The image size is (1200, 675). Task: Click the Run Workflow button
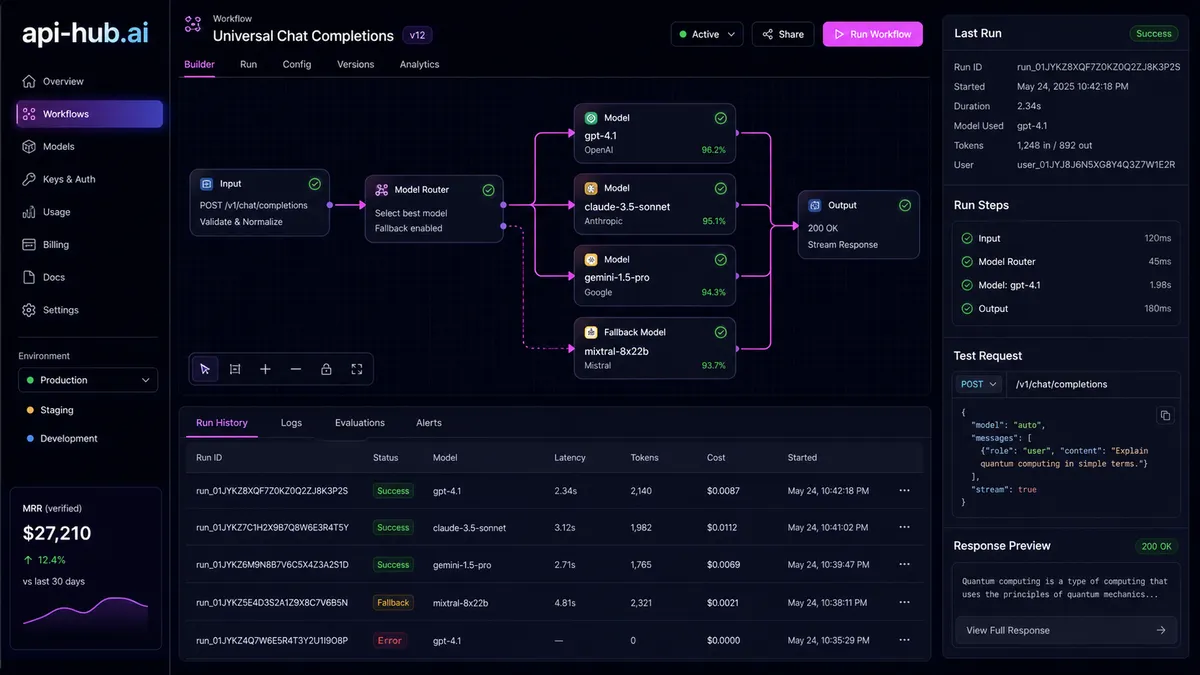coord(872,34)
